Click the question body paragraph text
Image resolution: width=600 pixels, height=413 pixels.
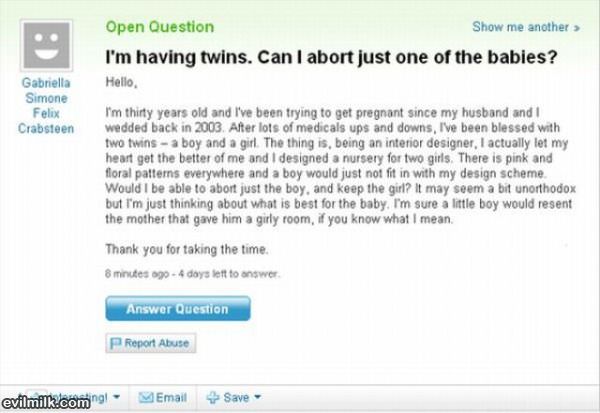point(341,166)
